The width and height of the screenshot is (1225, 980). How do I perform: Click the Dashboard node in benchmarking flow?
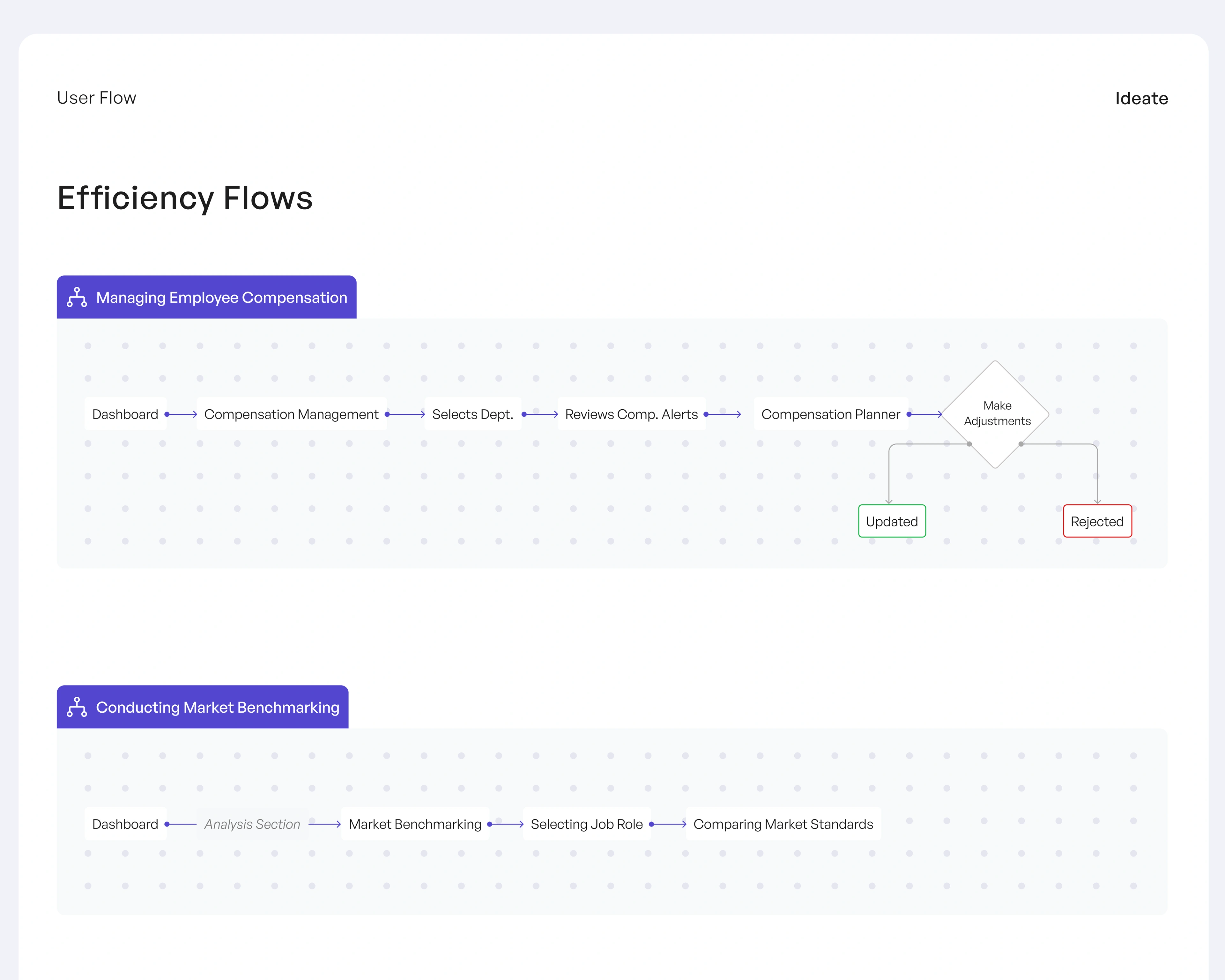point(125,824)
